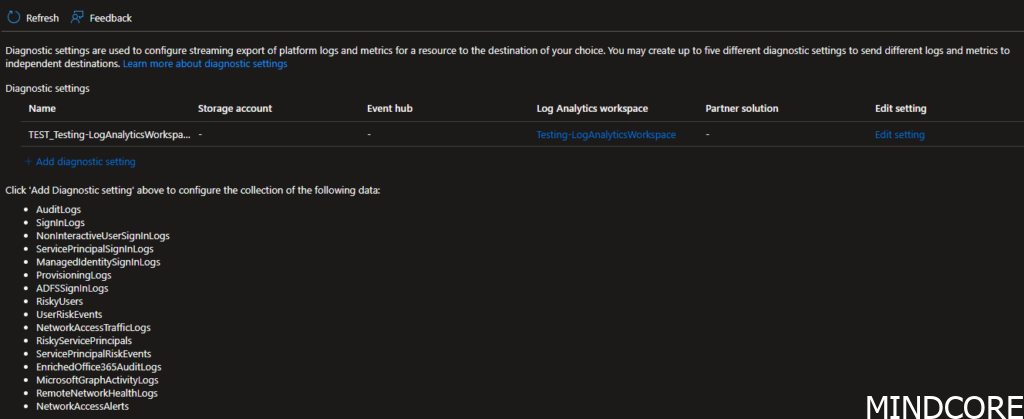The image size is (1024, 419).
Task: Click the Storage account column header
Action: pyautogui.click(x=235, y=108)
